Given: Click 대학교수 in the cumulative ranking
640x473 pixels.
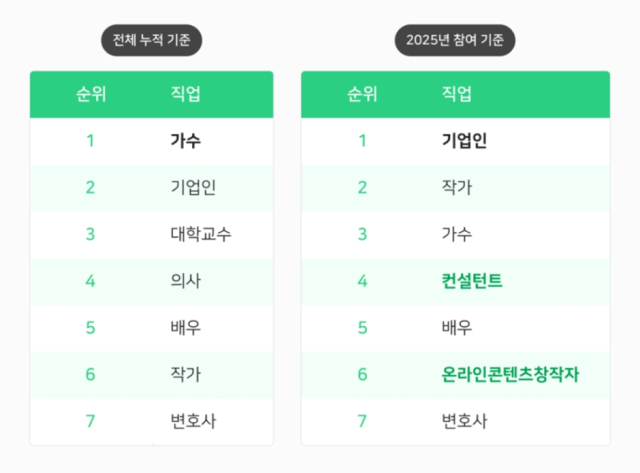Looking at the screenshot, I should pos(202,234).
